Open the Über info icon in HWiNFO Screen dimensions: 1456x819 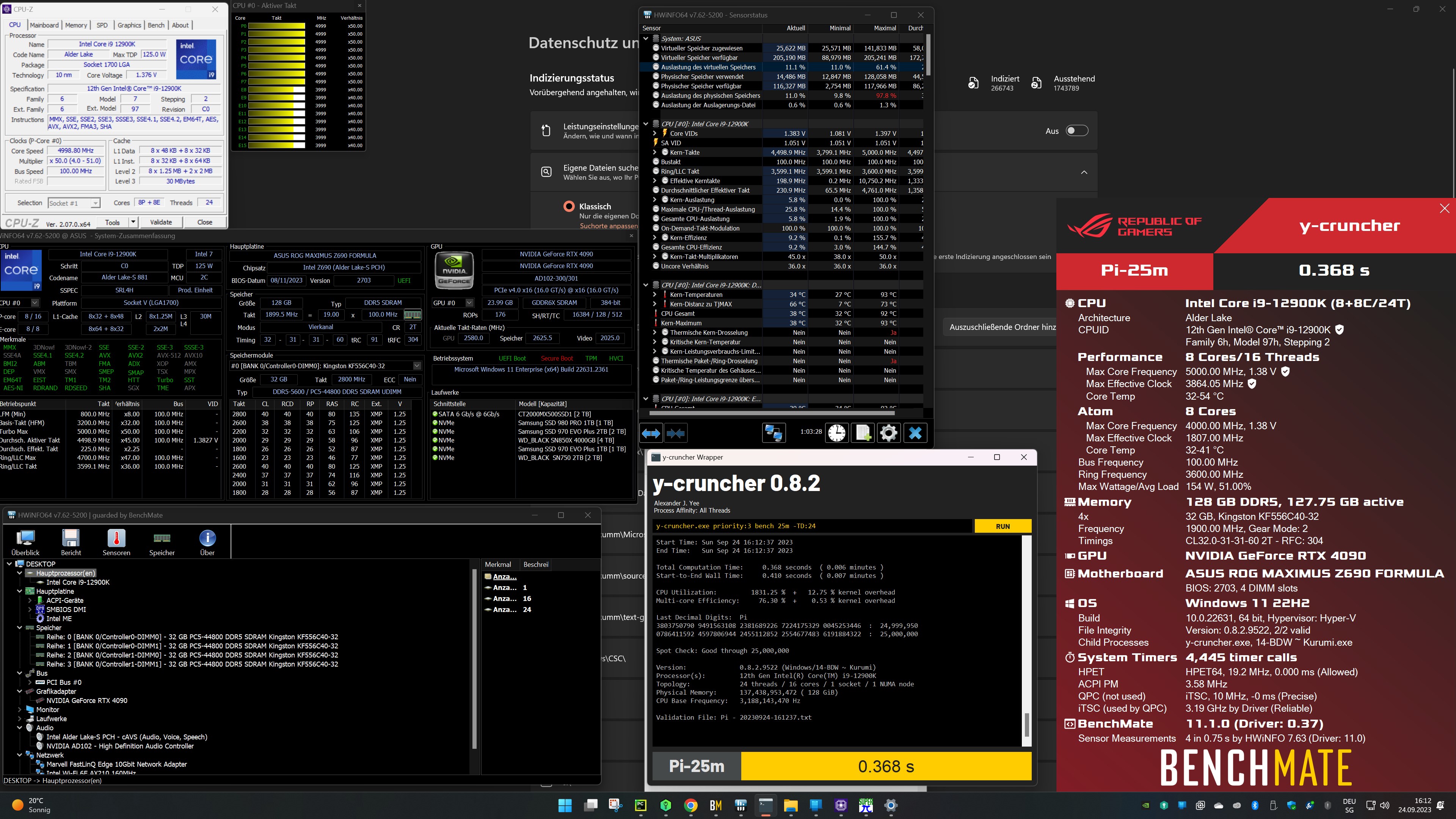[207, 543]
